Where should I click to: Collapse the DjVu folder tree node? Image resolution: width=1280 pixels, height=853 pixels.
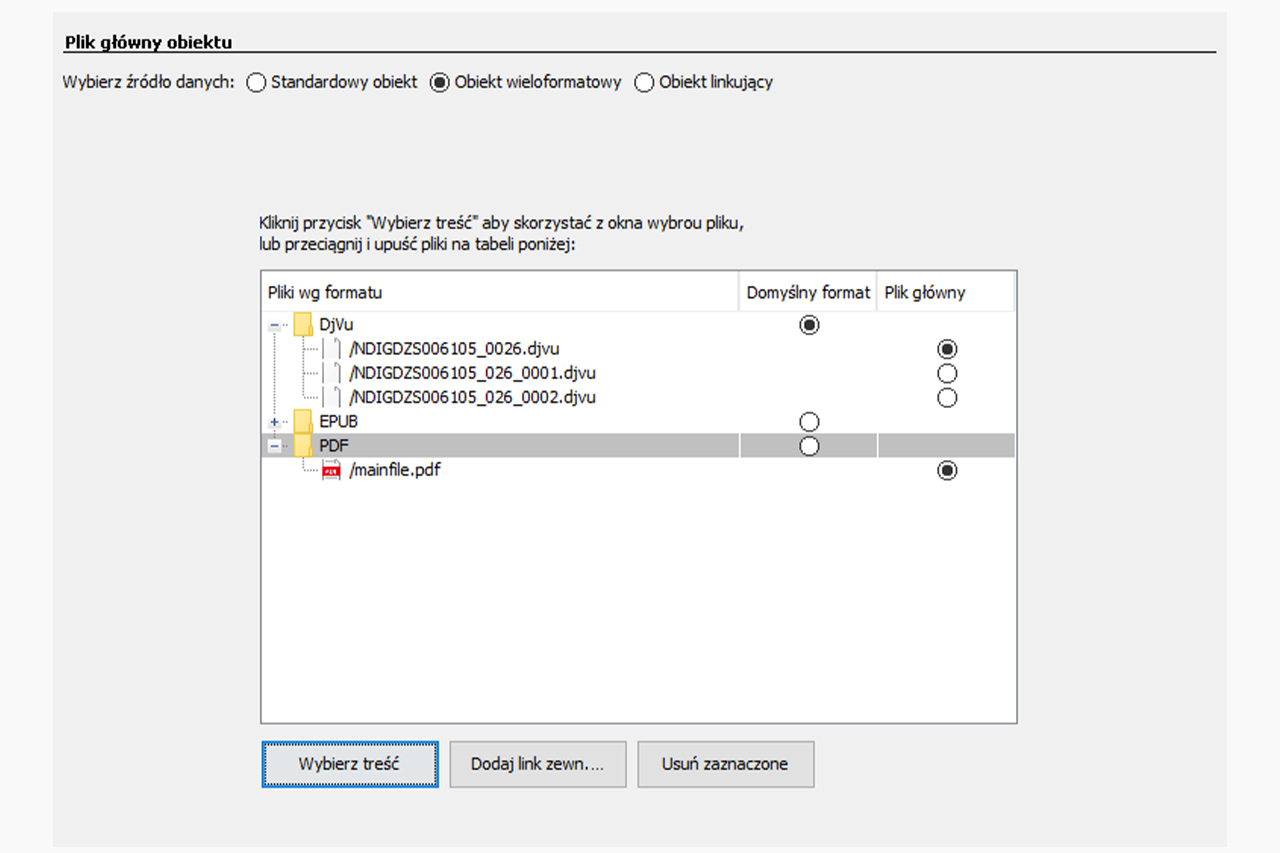point(274,325)
